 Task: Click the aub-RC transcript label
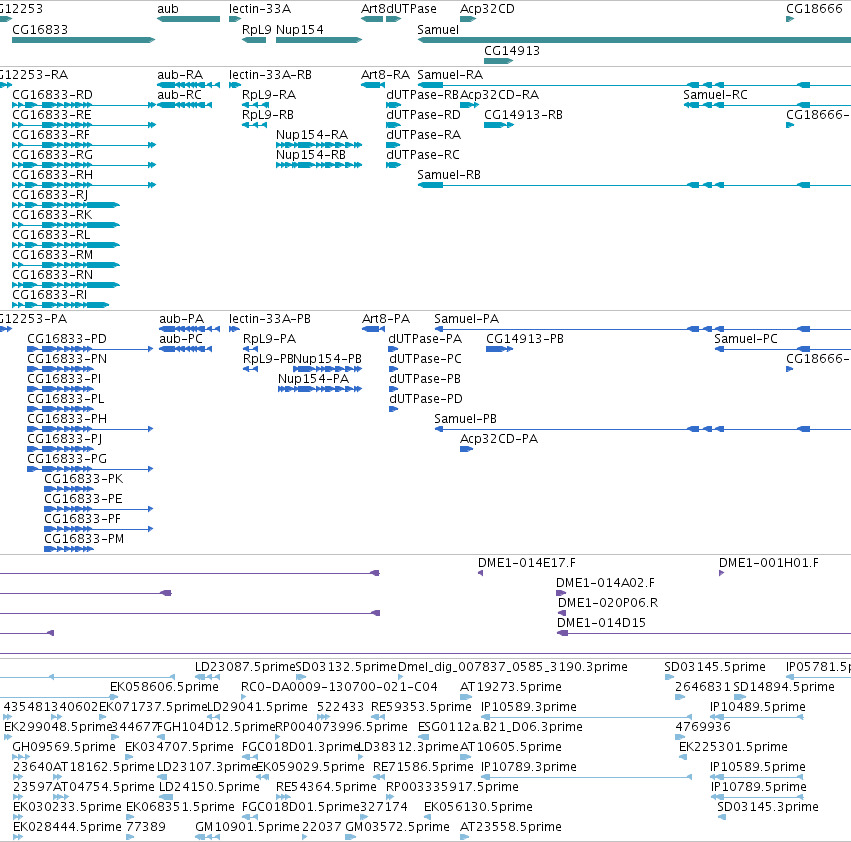[180, 94]
